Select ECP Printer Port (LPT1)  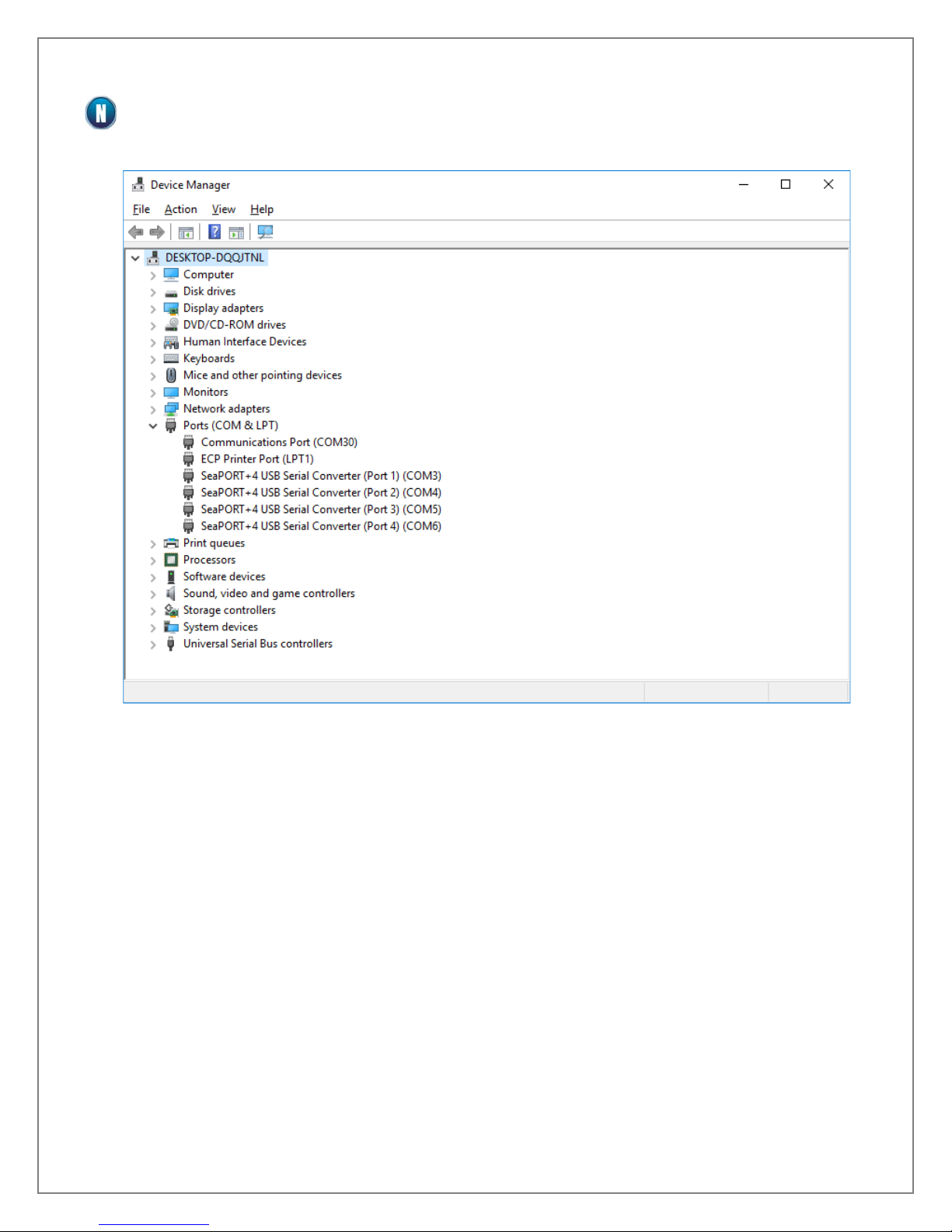pyautogui.click(x=257, y=459)
